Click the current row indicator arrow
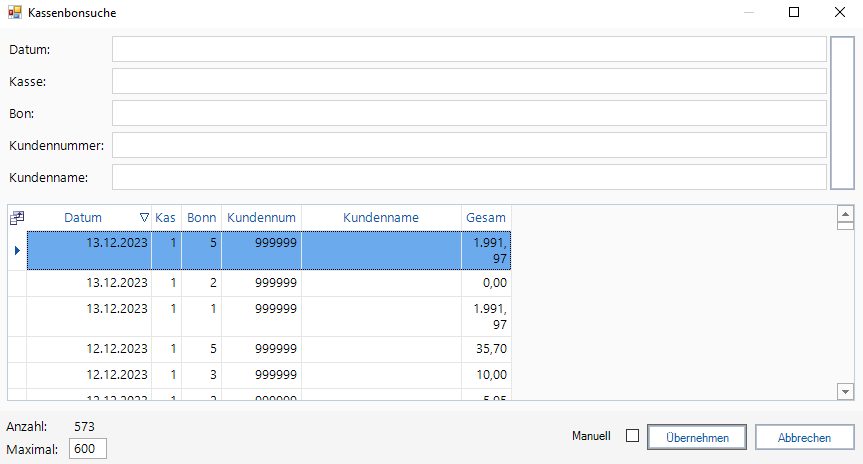 tap(16, 250)
